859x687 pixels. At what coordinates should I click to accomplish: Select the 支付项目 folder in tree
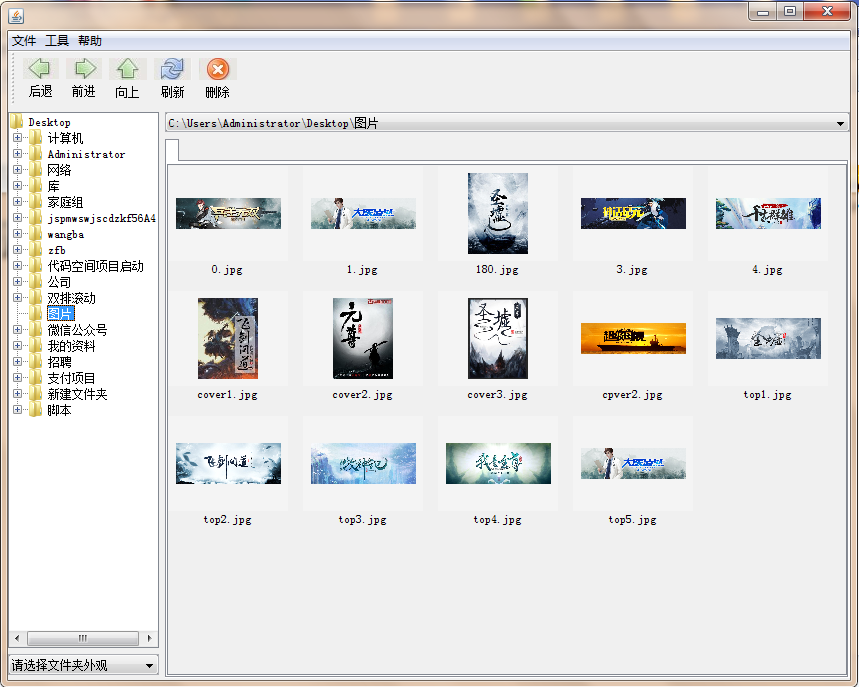point(71,377)
